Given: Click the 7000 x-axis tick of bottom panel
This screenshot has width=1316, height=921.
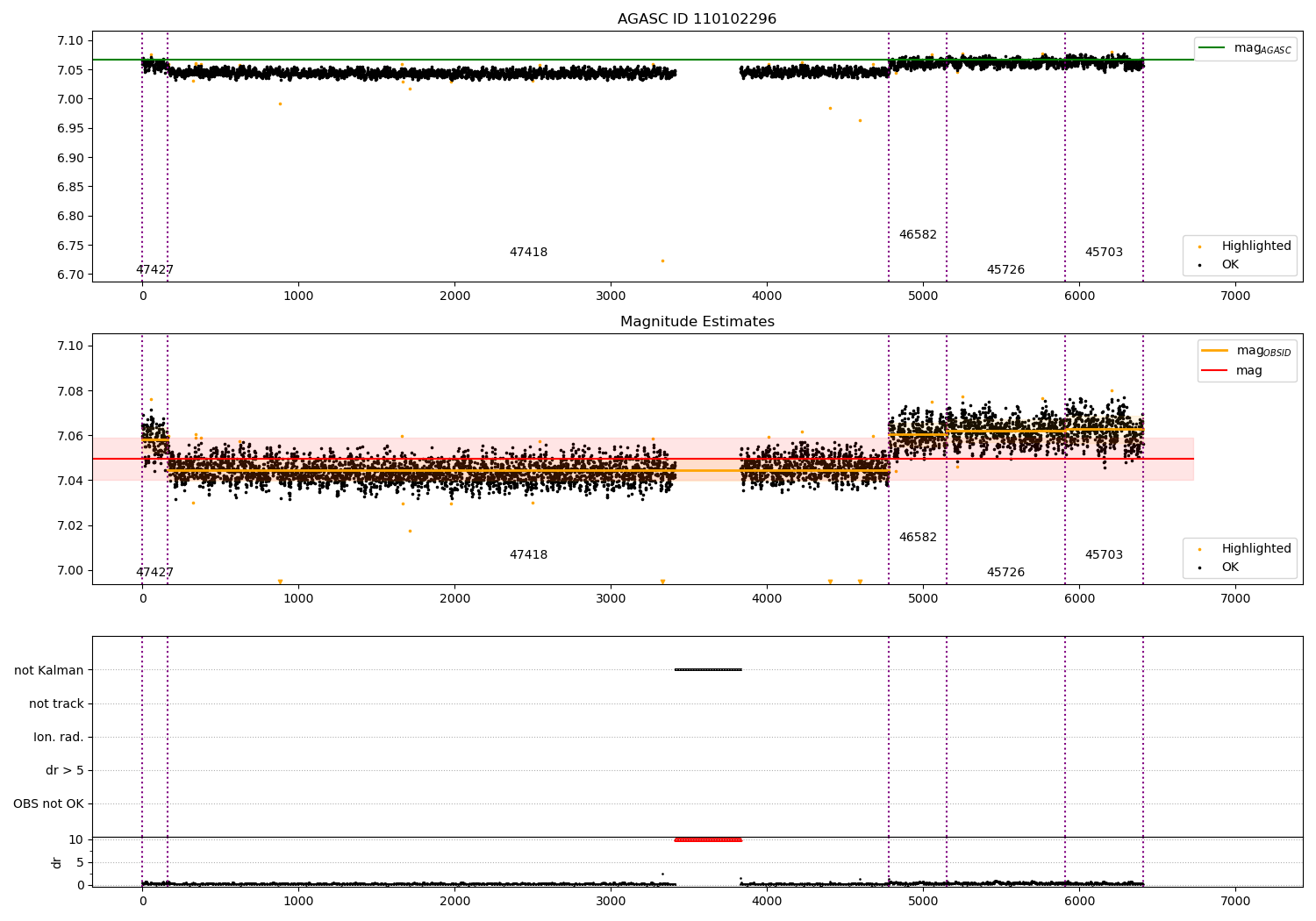Looking at the screenshot, I should (x=1235, y=902).
